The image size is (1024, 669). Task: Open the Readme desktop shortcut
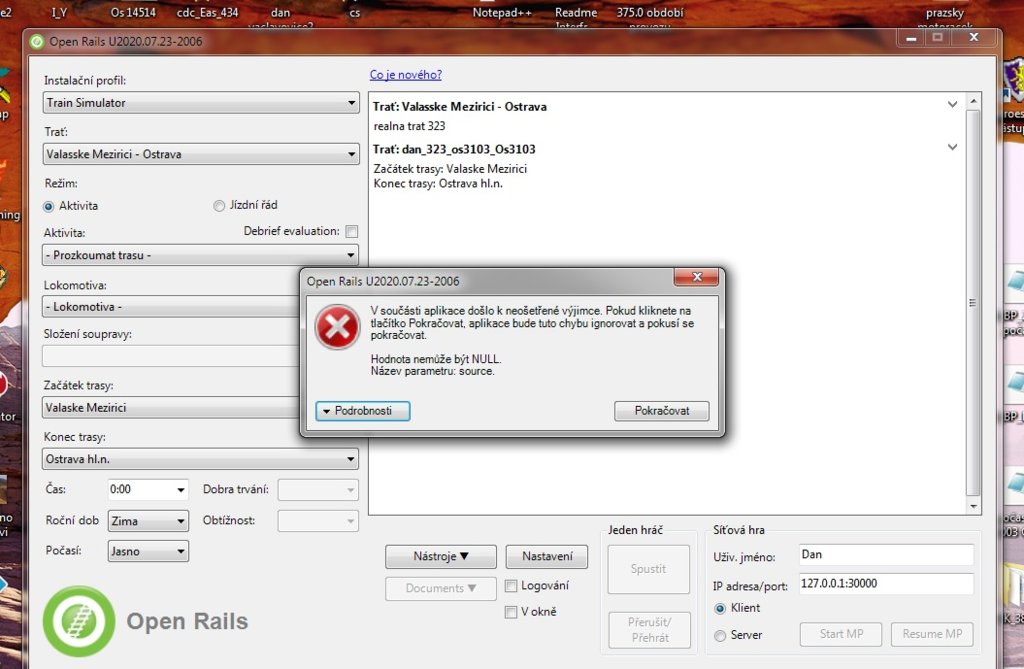576,13
